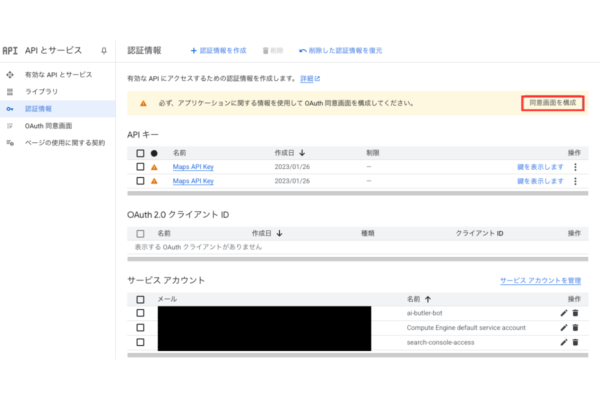Viewport: 600px width, 400px height.
Task: Click the OAuth 同意画面 sidebar icon
Action: point(10,126)
